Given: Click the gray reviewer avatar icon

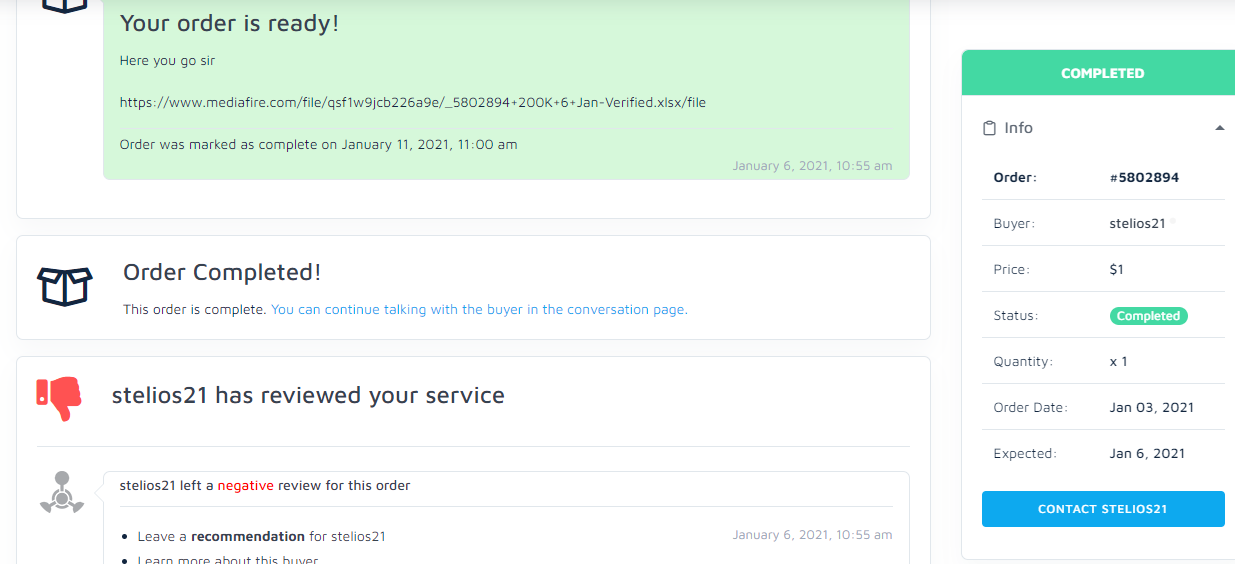Looking at the screenshot, I should click(x=62, y=493).
